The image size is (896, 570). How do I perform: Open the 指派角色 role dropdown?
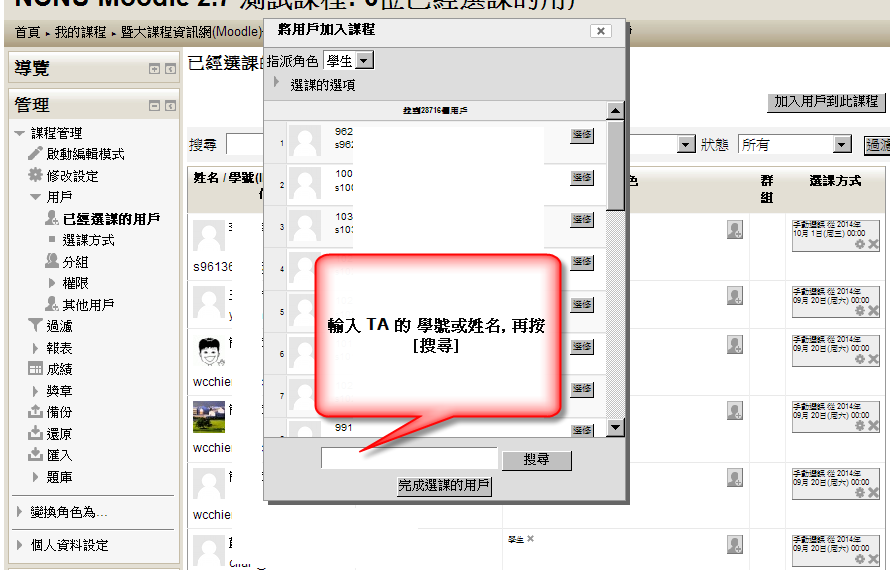[364, 61]
